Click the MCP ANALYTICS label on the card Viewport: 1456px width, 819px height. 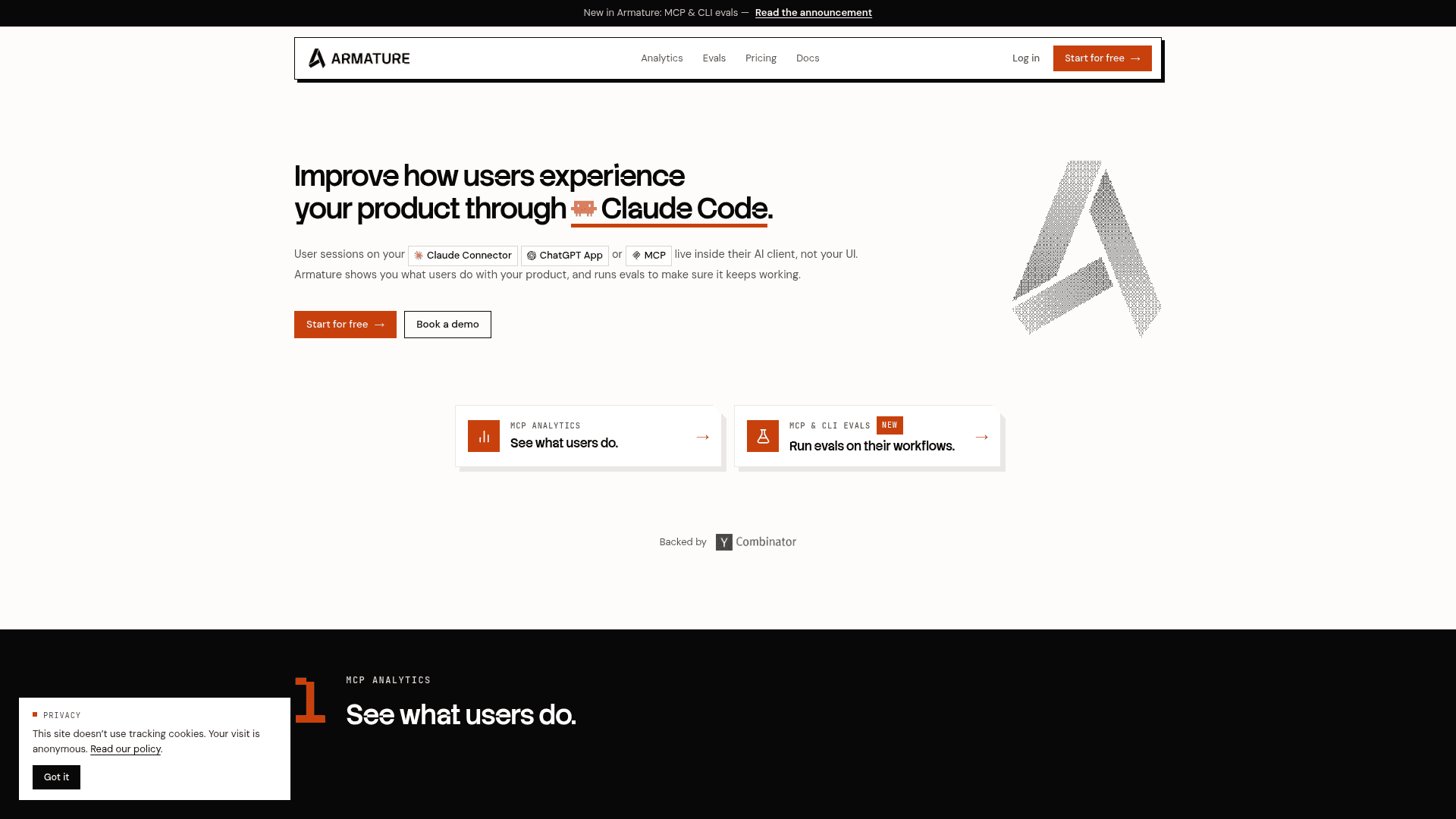point(545,426)
